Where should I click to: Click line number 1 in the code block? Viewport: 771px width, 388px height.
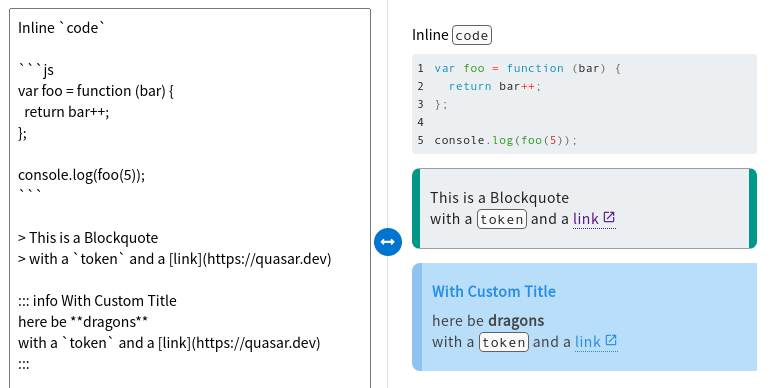tap(420, 68)
